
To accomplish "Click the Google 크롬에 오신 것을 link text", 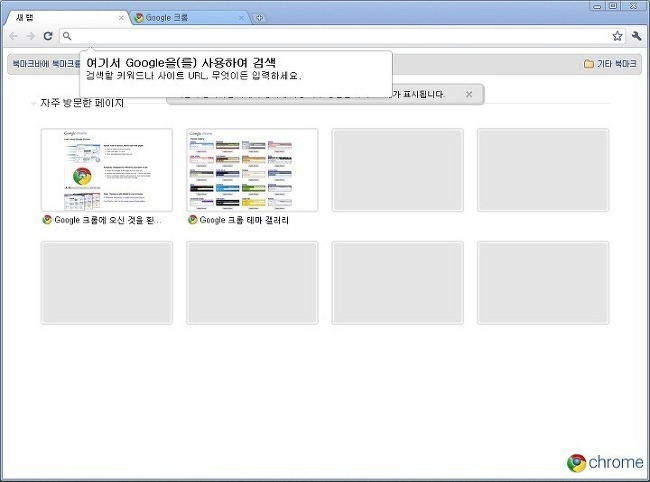I will 108,220.
